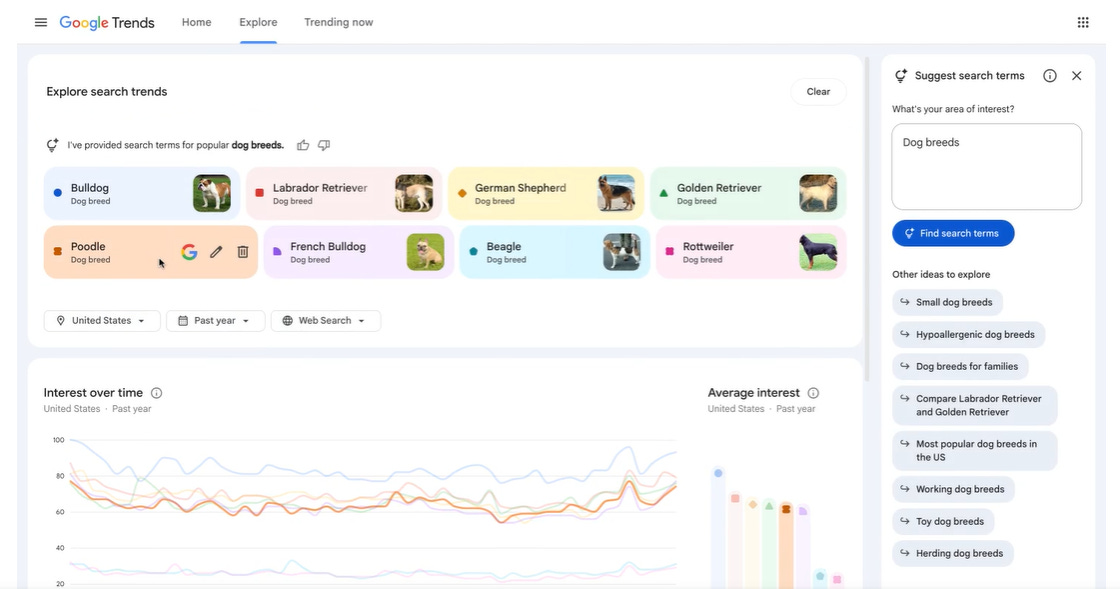Screen dimensions: 1120x589
Task: Select the Rottweiler term label
Action: [708, 246]
